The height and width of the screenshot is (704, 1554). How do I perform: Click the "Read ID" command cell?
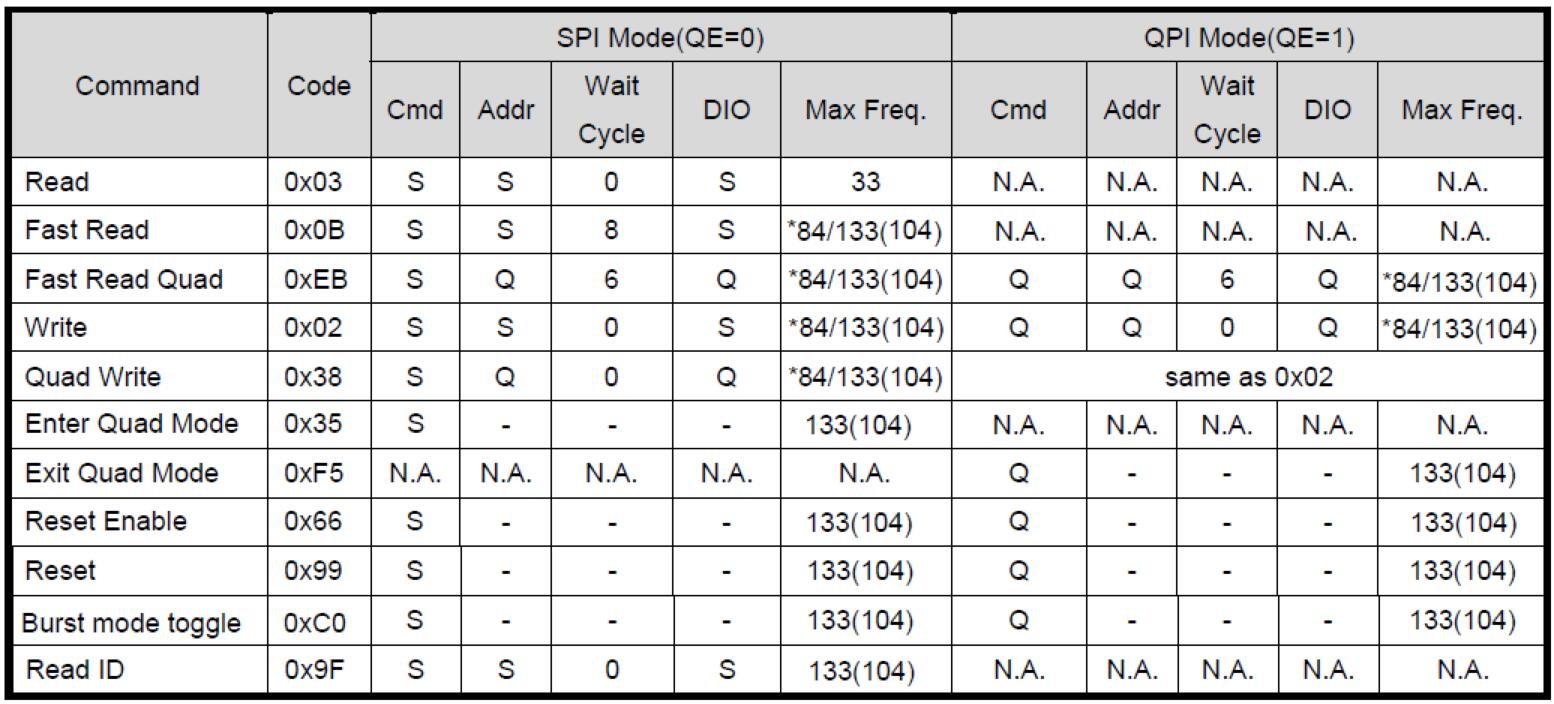point(74,669)
